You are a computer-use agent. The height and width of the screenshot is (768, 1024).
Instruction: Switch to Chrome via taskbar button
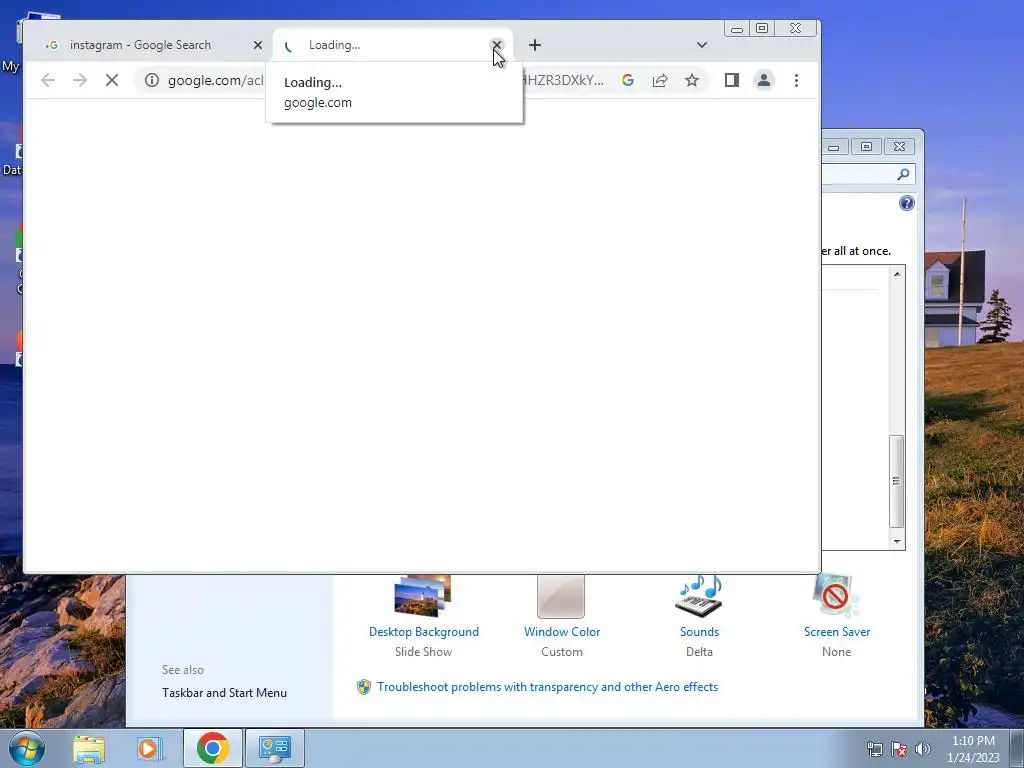click(x=212, y=748)
